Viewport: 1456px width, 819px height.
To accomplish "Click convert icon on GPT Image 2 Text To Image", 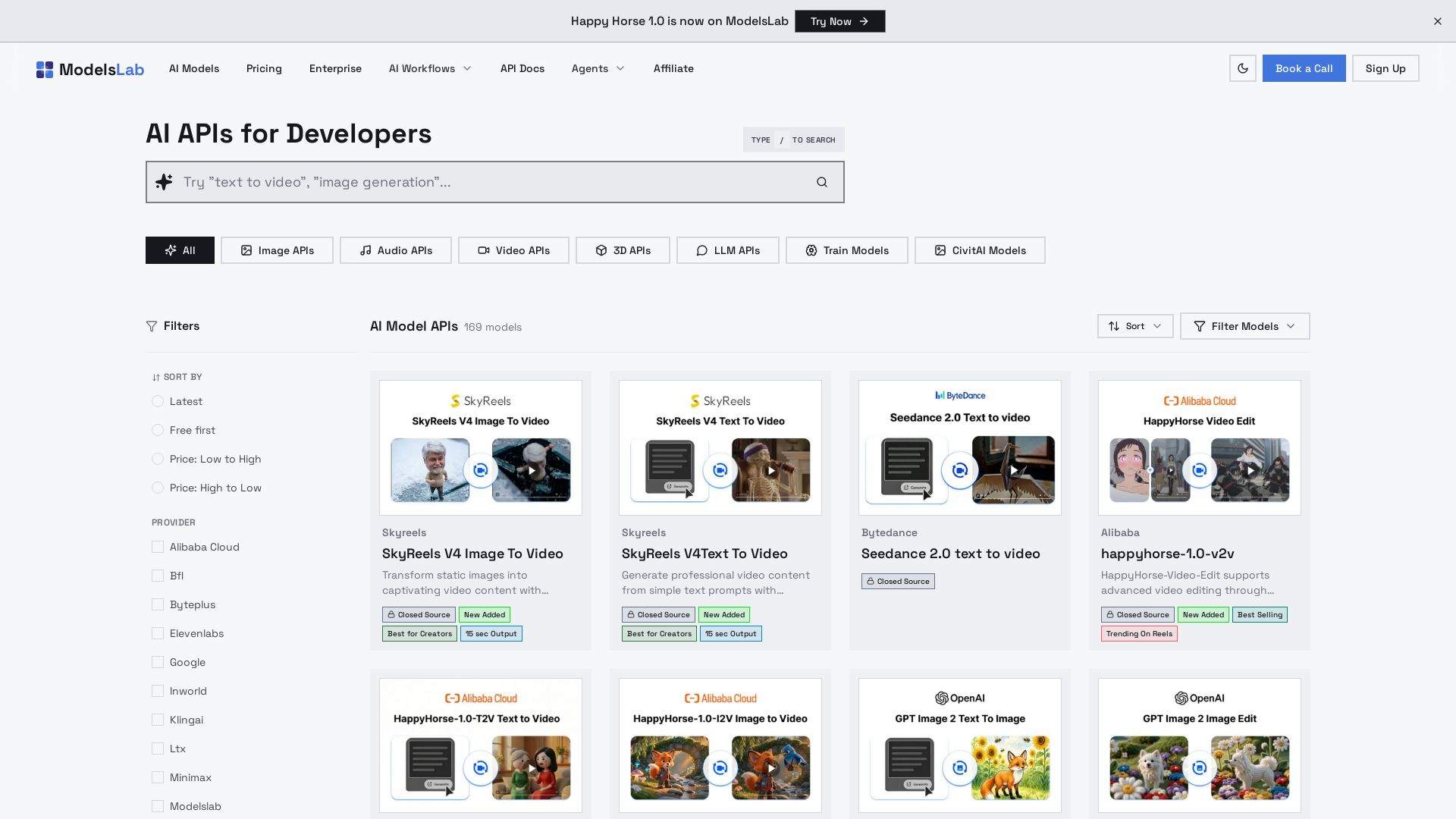I will (960, 768).
